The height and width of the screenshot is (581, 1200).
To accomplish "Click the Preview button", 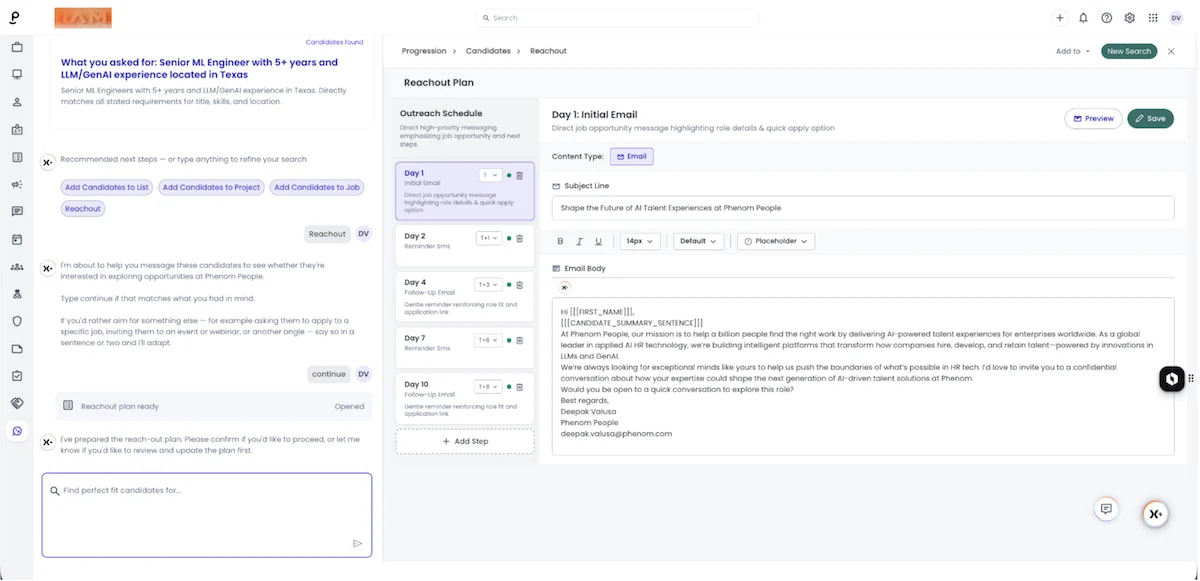I will (x=1093, y=118).
